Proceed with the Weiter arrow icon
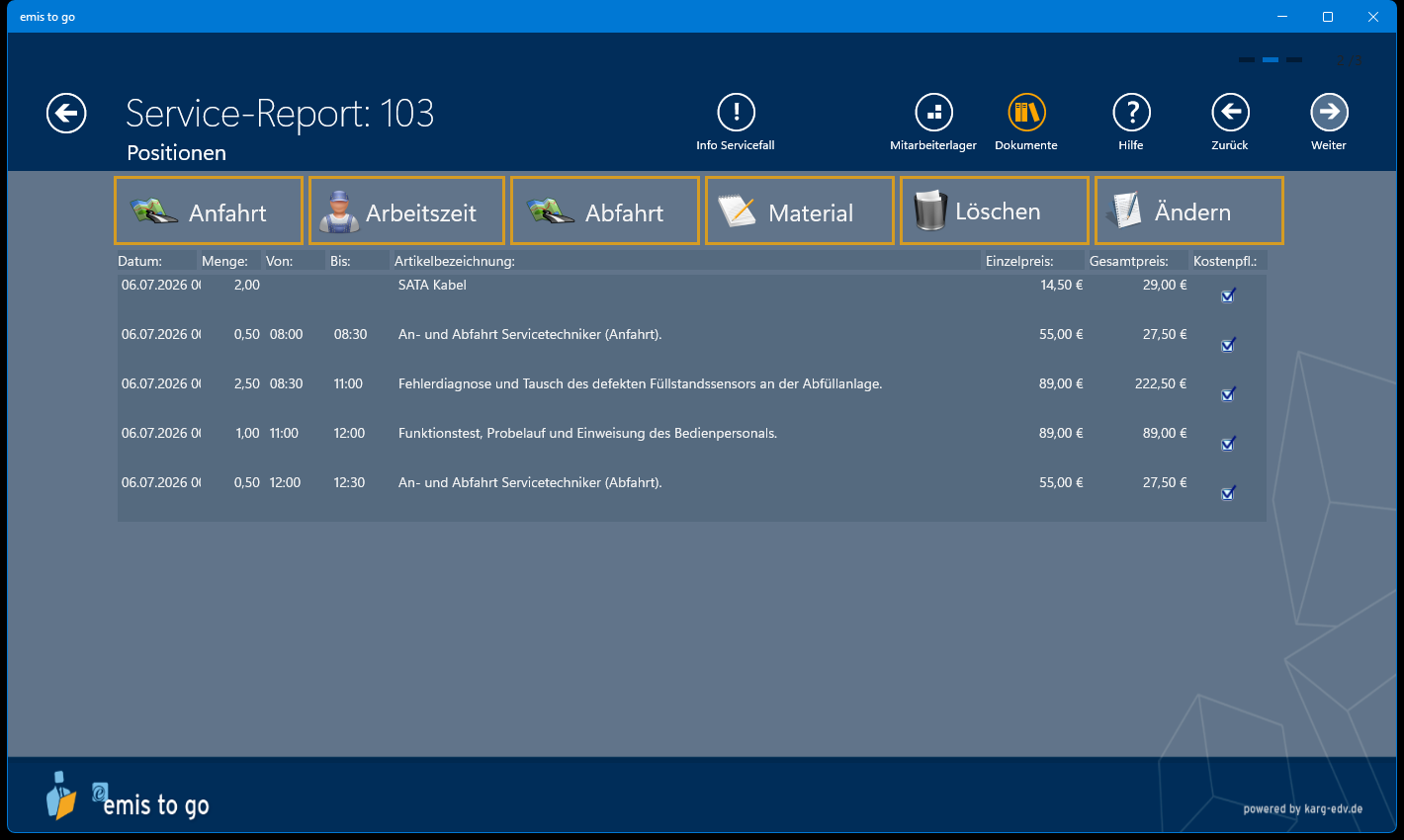1404x840 pixels. pos(1329,113)
